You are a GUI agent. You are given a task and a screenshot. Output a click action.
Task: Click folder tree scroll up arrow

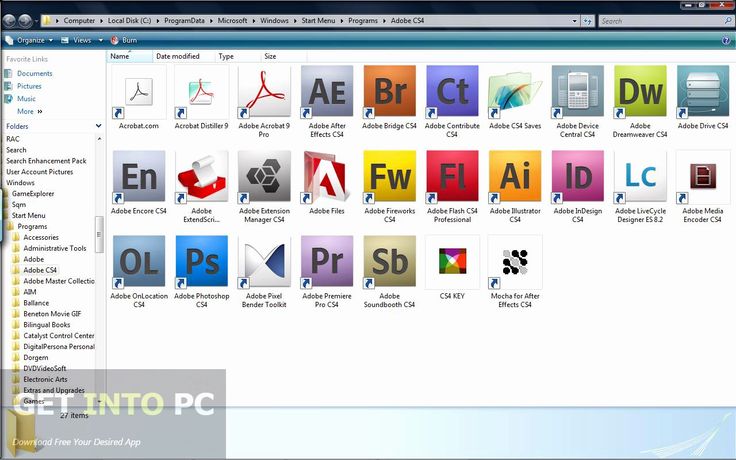click(x=99, y=139)
